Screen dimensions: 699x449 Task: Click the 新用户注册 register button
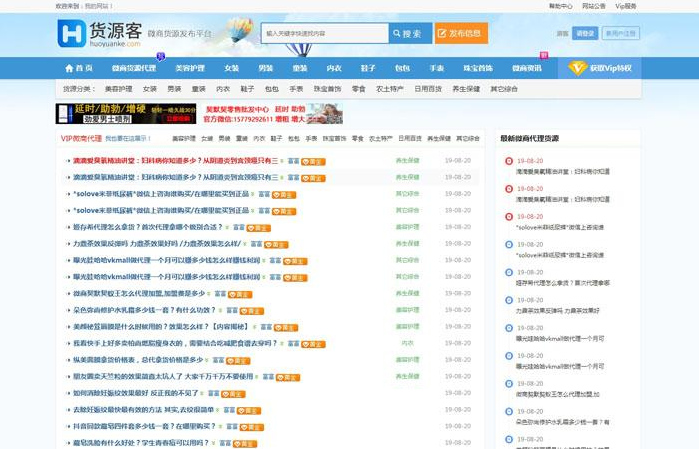621,33
